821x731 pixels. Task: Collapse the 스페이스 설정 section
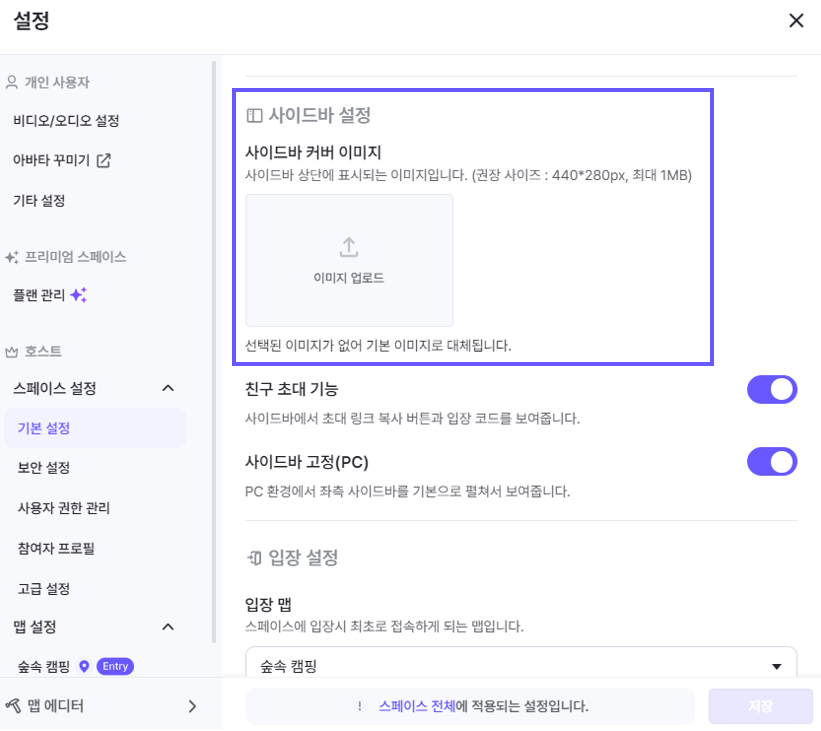coord(168,388)
